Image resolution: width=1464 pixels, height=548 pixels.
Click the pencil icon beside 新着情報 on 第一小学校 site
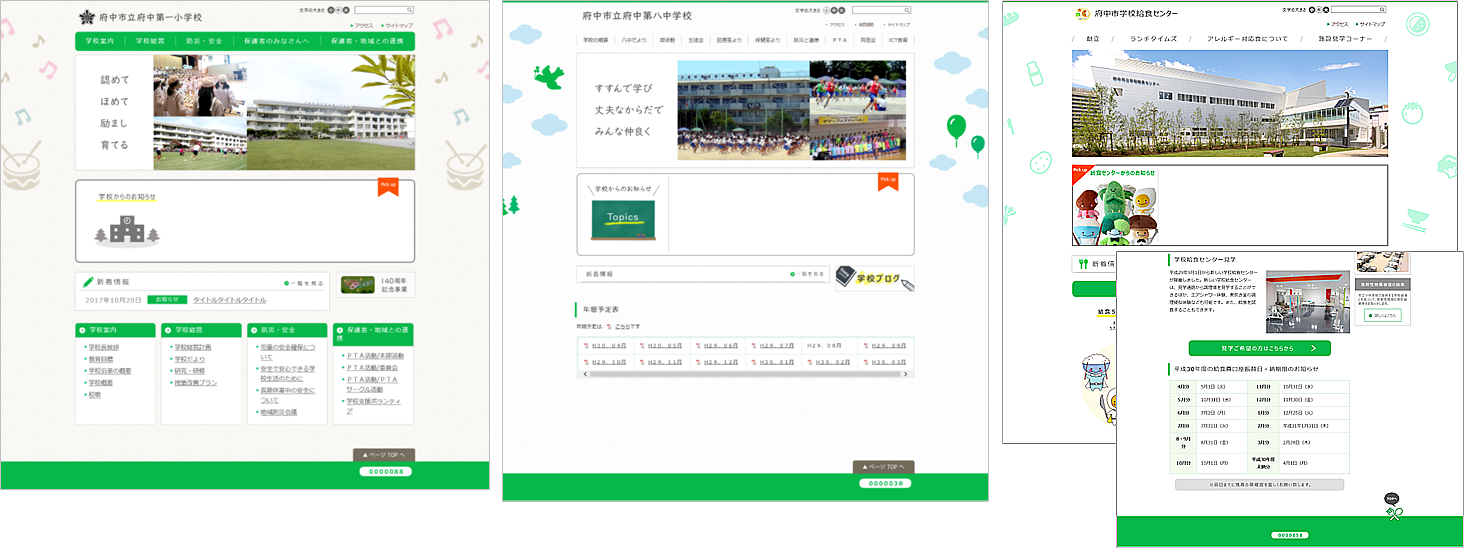click(x=88, y=282)
